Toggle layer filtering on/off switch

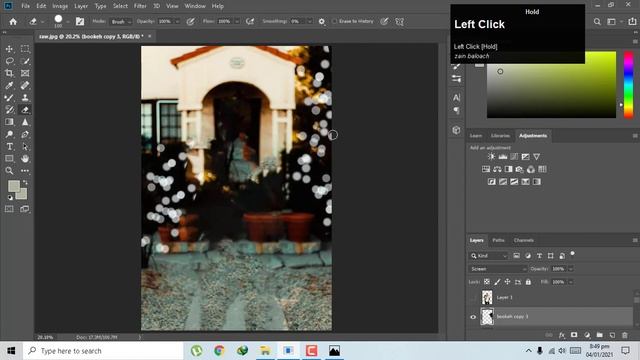pyautogui.click(x=573, y=254)
